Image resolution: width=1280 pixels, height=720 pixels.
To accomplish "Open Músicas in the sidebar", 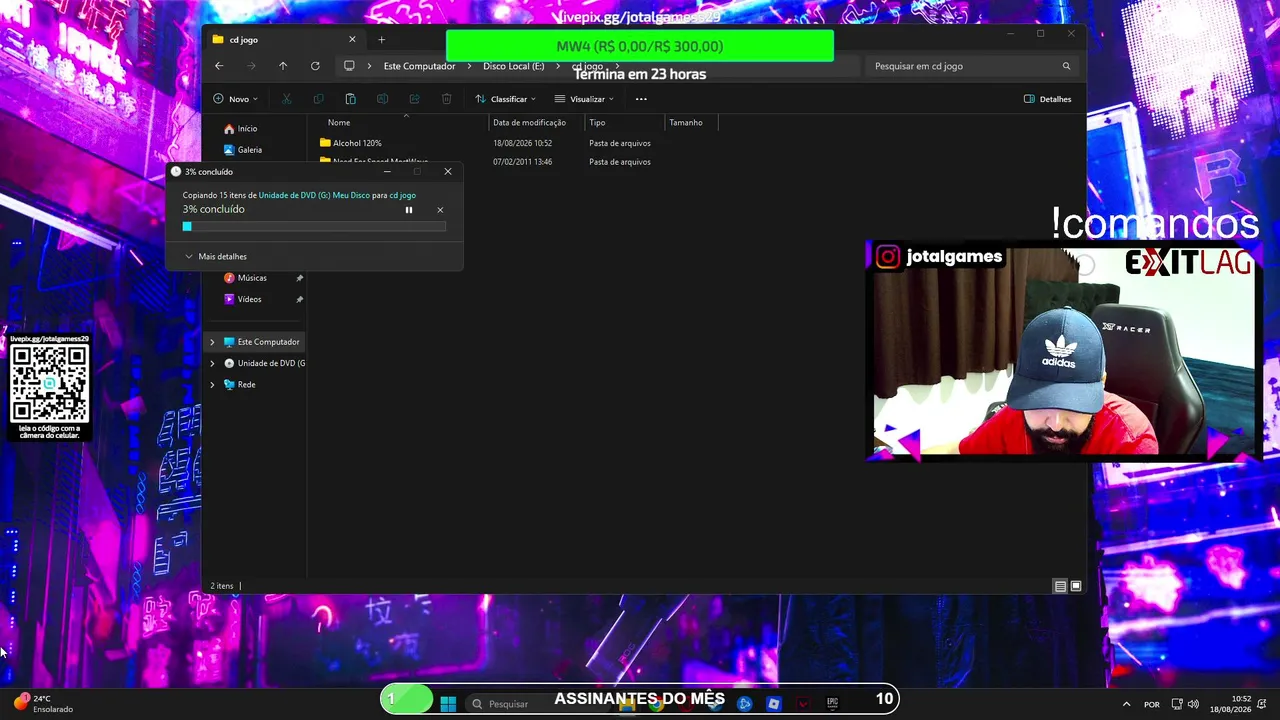I will click(245, 278).
